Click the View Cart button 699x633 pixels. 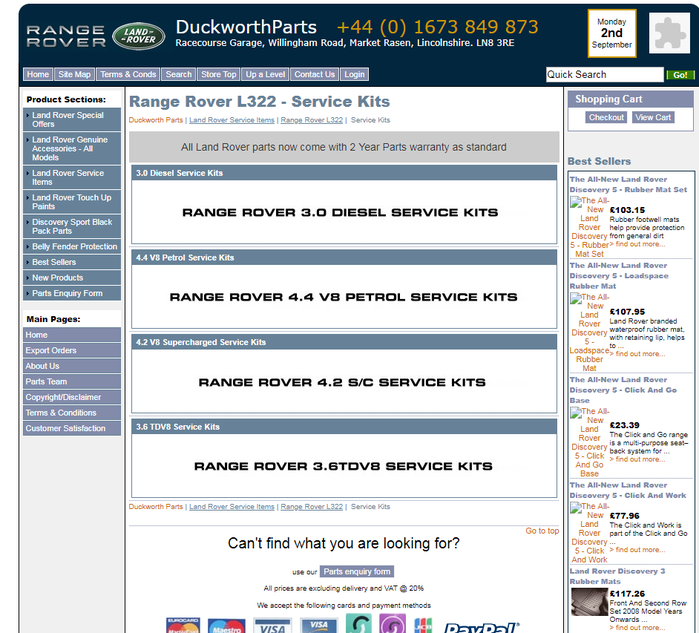653,117
